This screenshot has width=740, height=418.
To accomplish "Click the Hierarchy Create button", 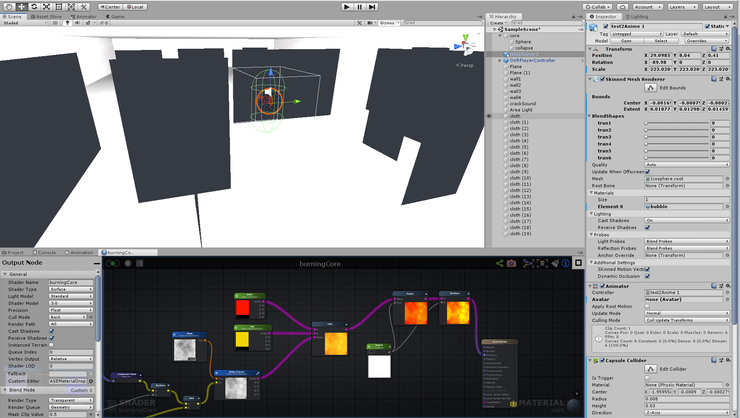I will 497,23.
